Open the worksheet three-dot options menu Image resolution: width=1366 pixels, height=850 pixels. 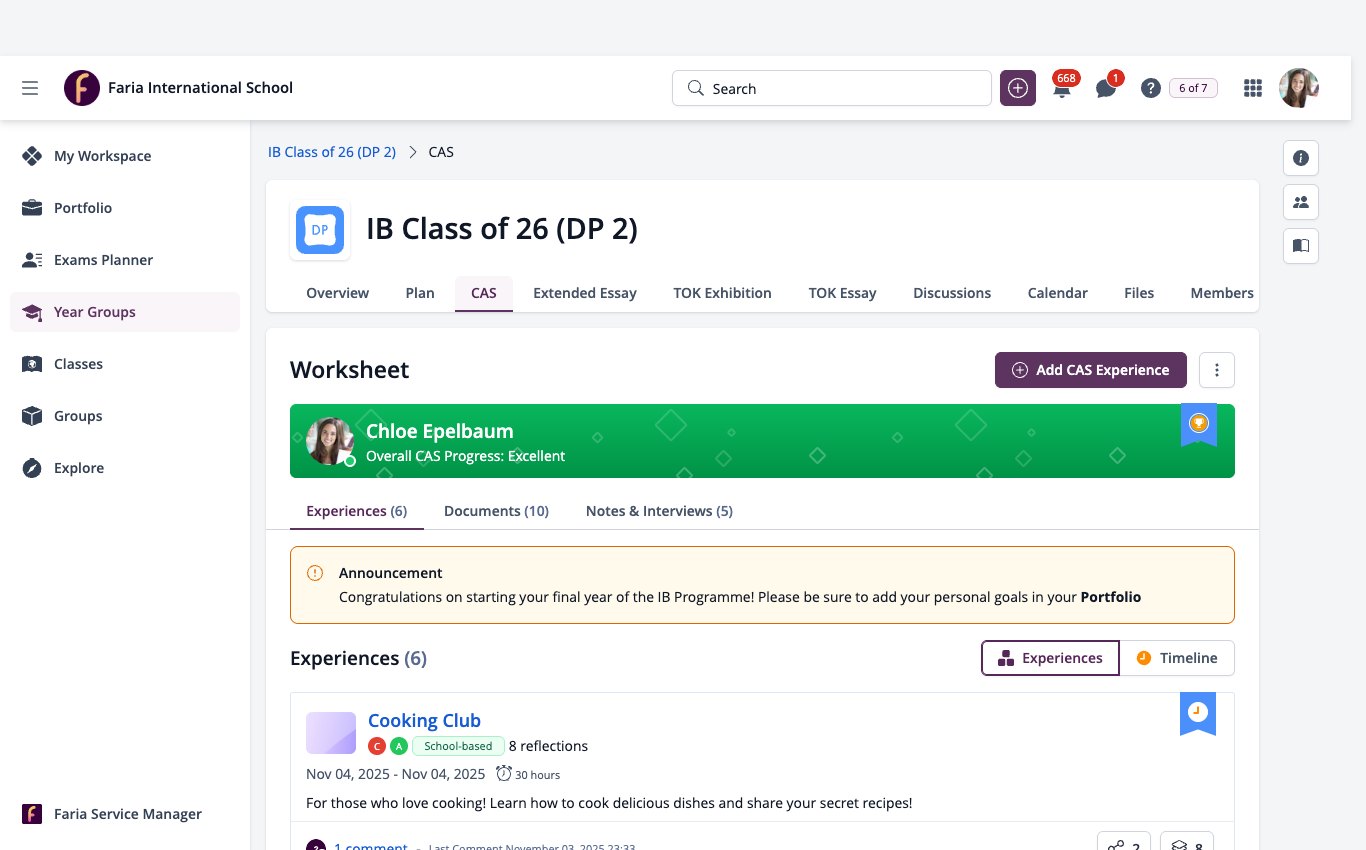pos(1217,370)
